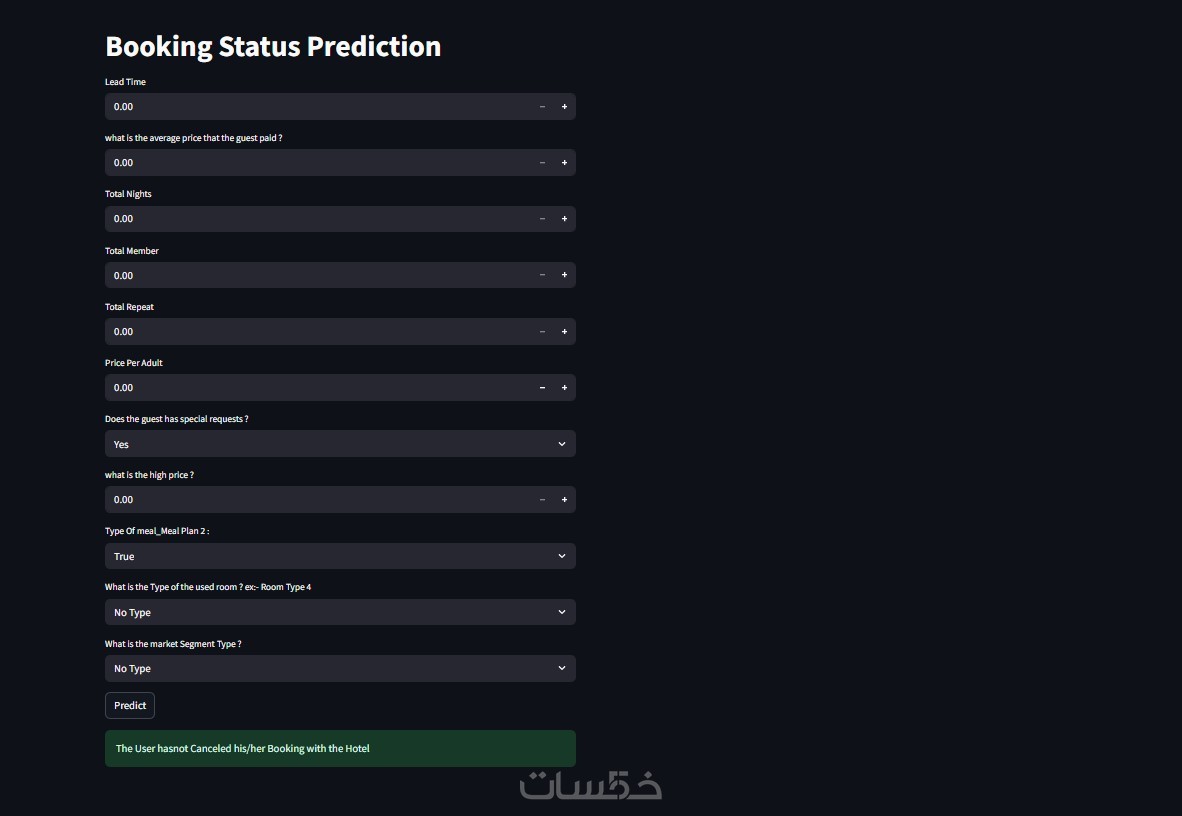This screenshot has width=1182, height=816.
Task: Expand the market Segment Type dropdown
Action: point(340,668)
